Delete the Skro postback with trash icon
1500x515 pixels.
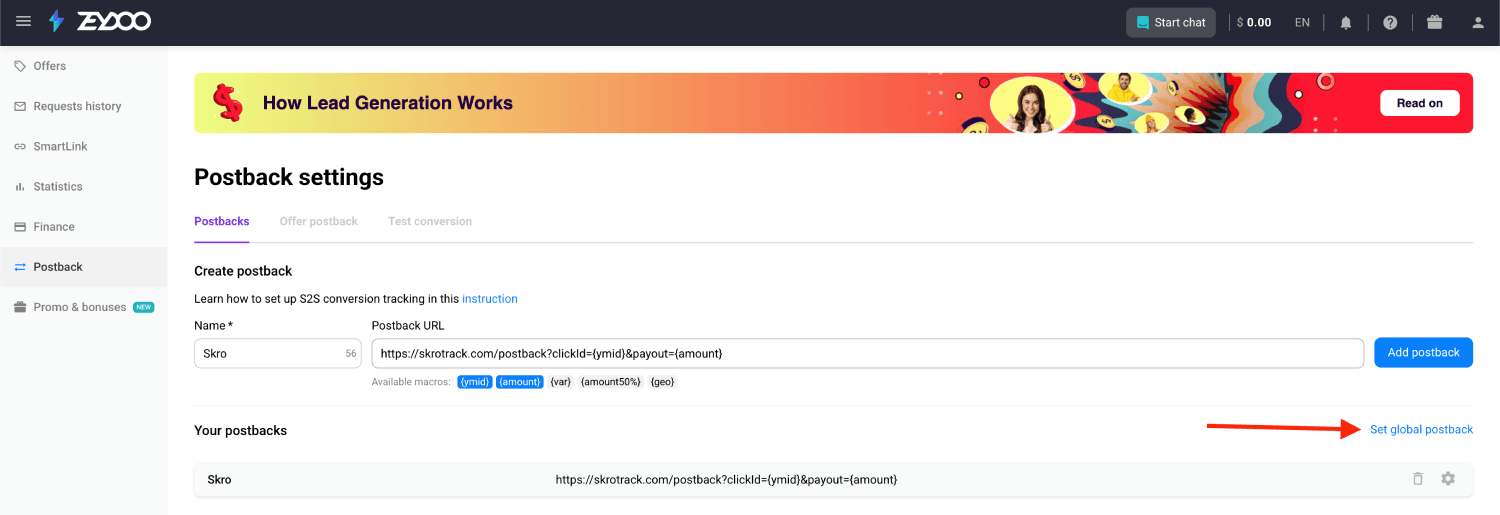[1417, 479]
